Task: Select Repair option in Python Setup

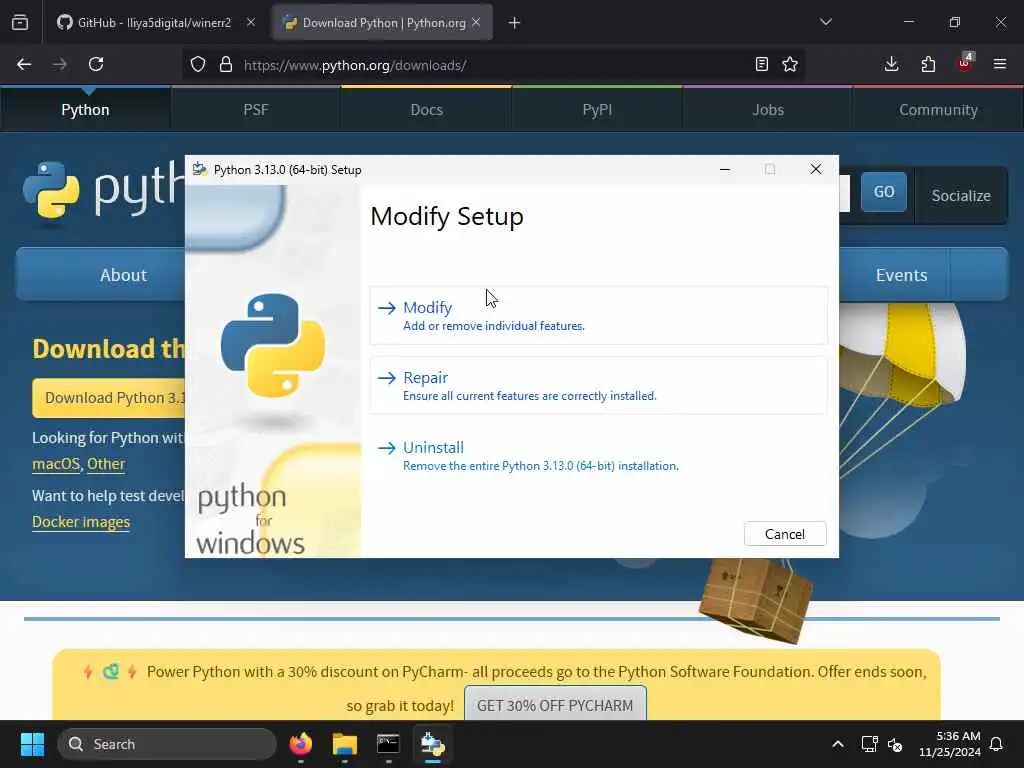Action: click(598, 385)
